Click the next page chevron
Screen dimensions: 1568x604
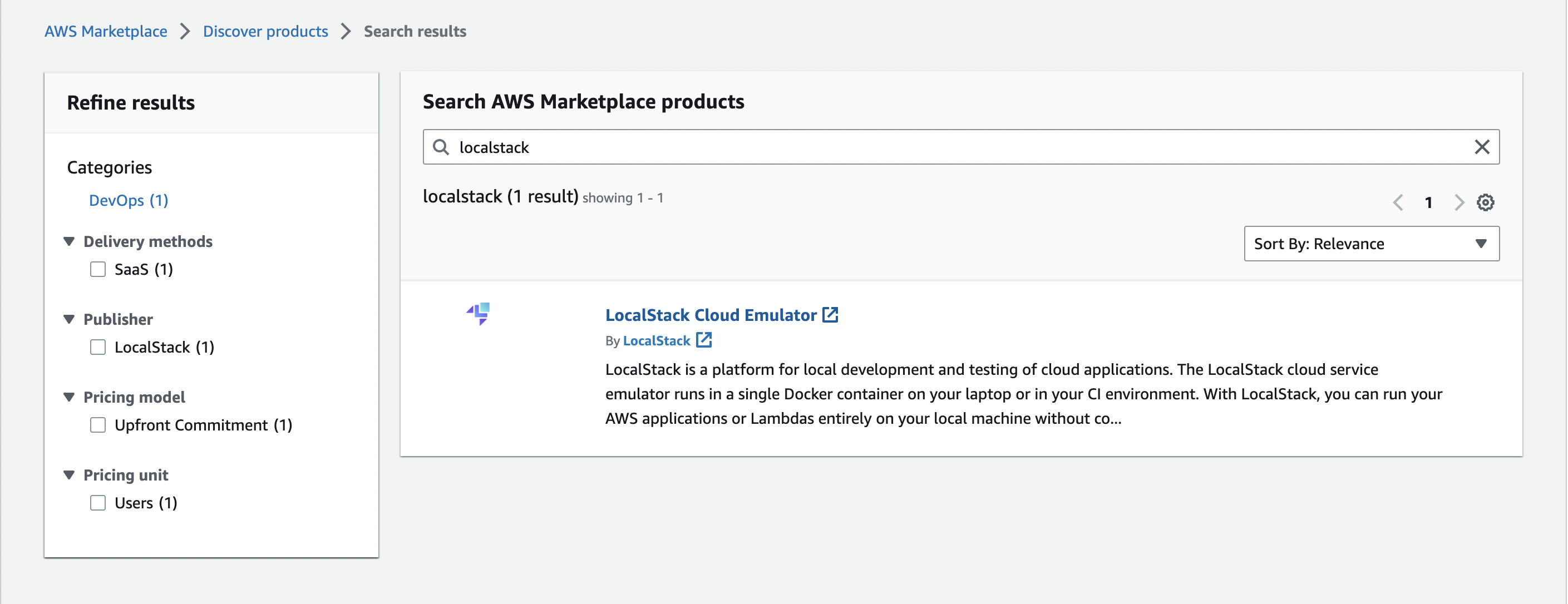tap(1458, 202)
